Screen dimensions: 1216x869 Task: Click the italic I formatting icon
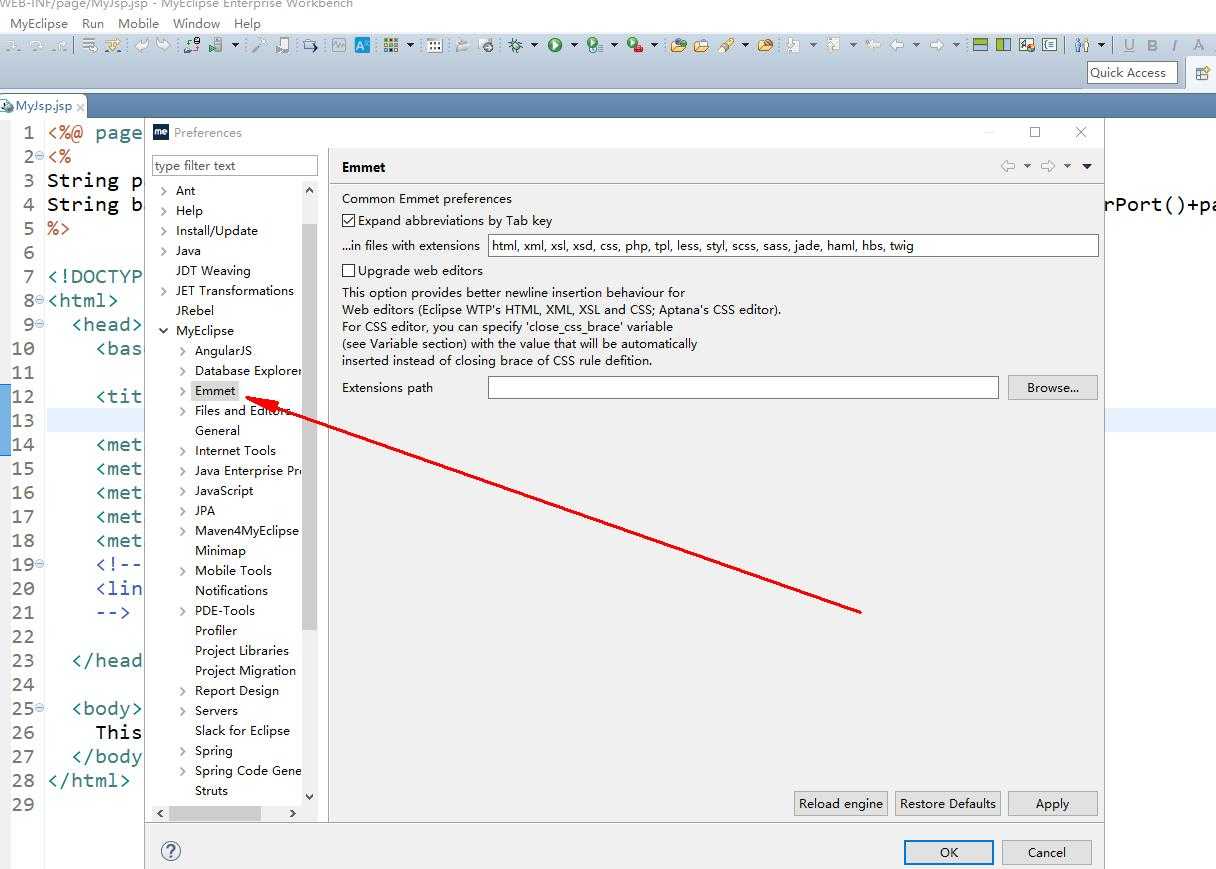(x=1175, y=45)
